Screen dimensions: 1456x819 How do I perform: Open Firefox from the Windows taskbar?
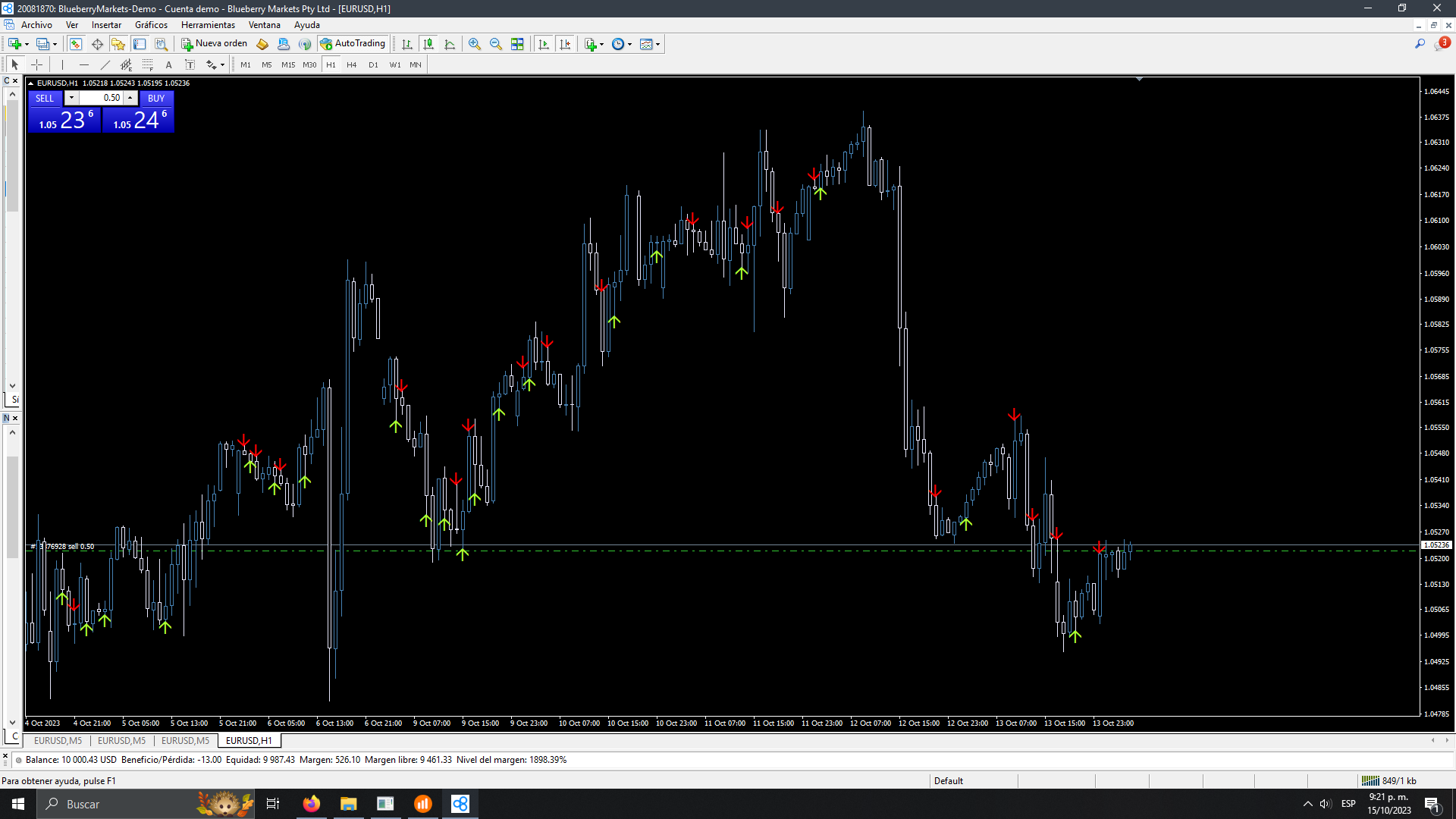tap(311, 804)
